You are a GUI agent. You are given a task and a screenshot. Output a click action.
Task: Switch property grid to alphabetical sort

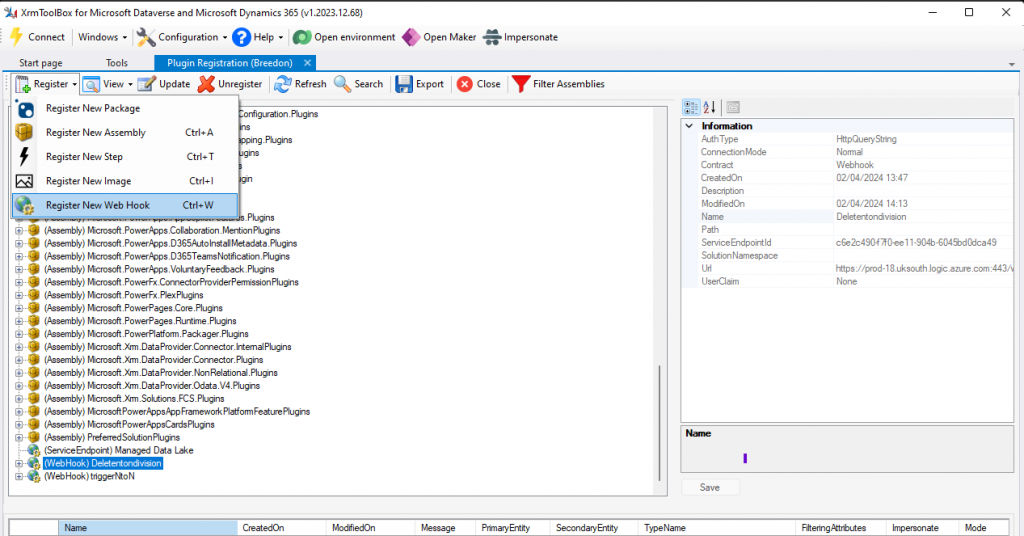[x=709, y=107]
